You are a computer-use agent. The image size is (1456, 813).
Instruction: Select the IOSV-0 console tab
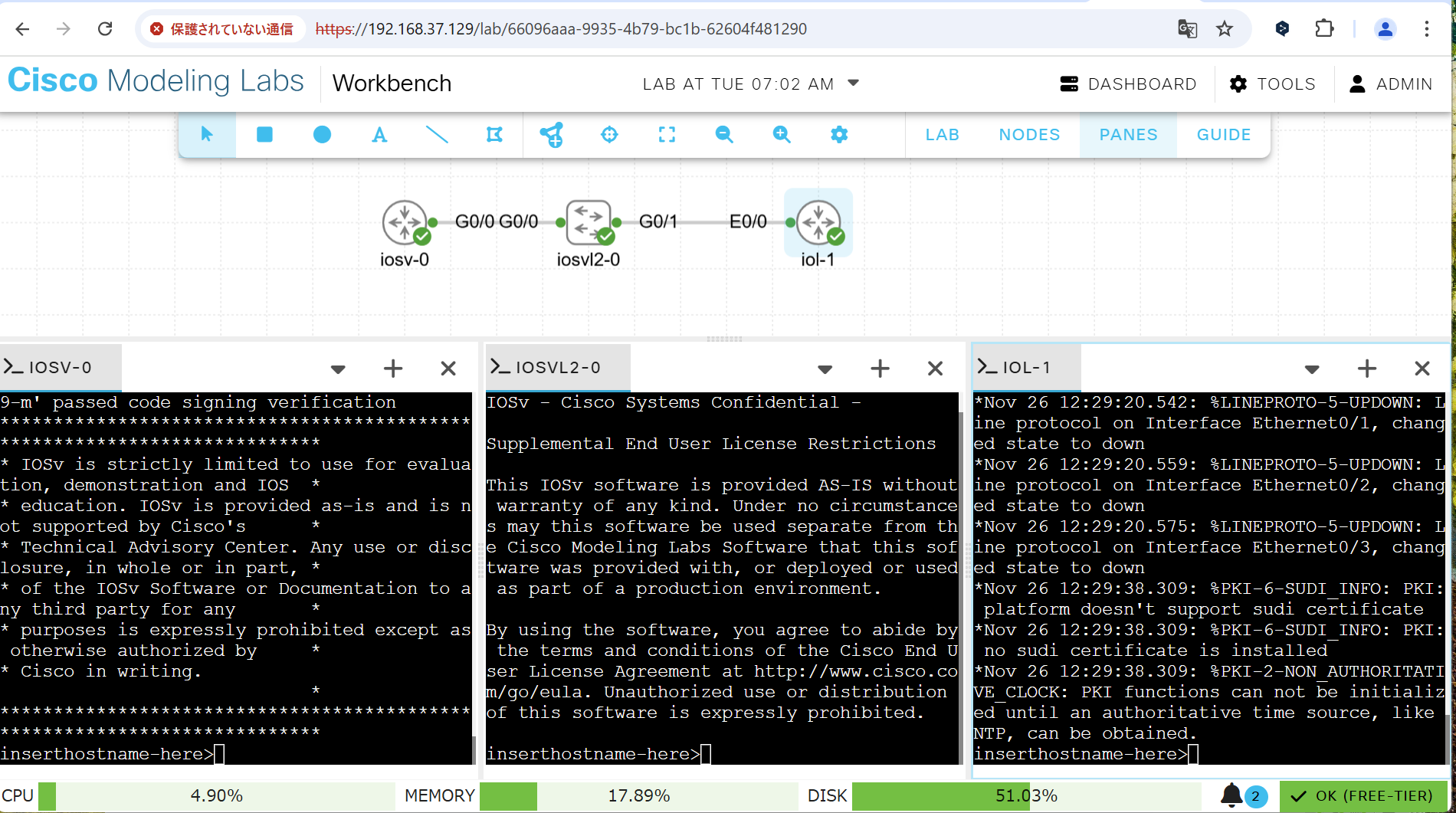60,368
